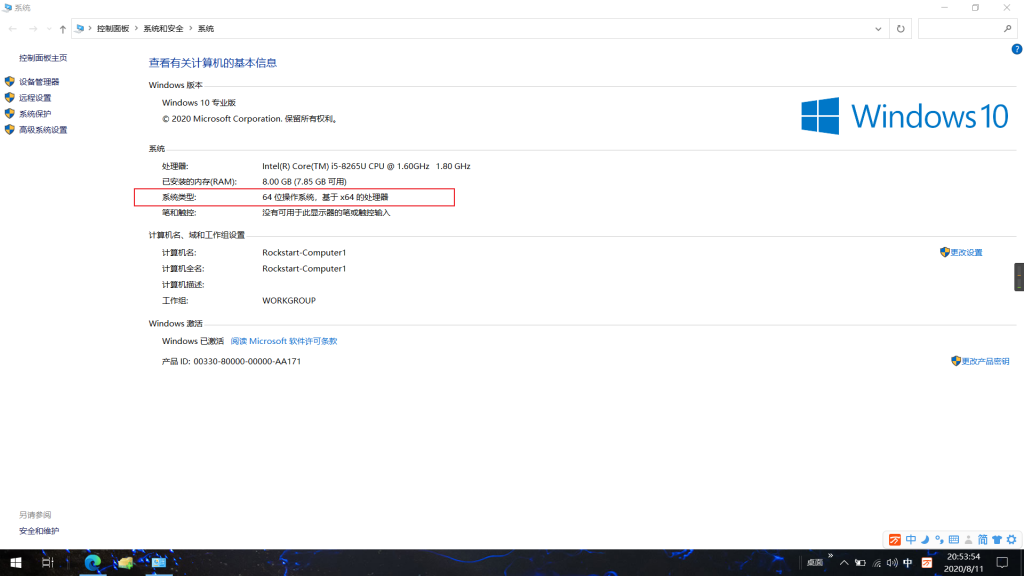The width and height of the screenshot is (1024, 576).
Task: Click the processor value Intel(R) Core(TM) i5-8265U
Action: pyautogui.click(x=366, y=167)
